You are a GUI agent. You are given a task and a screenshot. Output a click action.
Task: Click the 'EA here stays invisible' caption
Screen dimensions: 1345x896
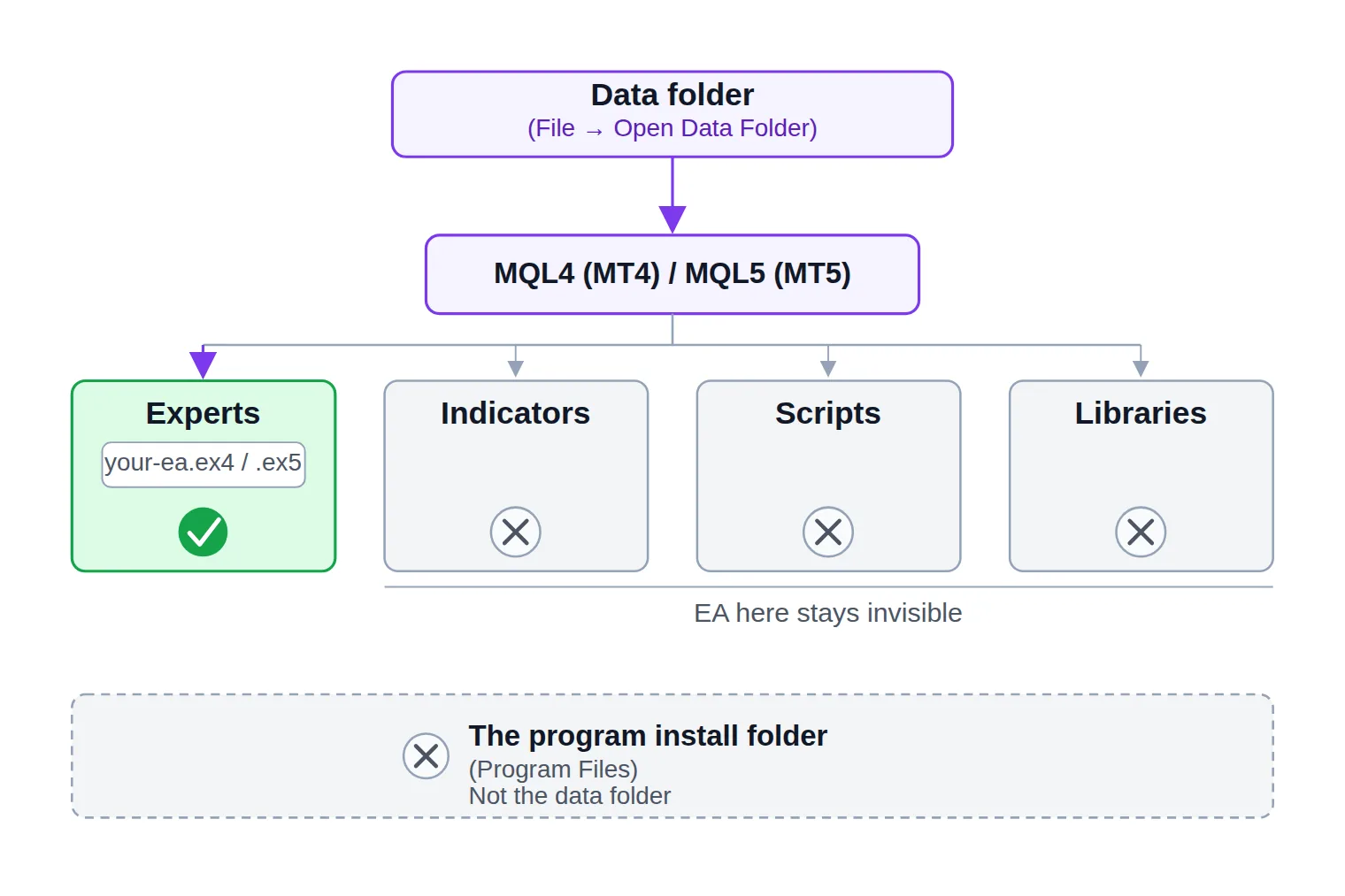(828, 613)
